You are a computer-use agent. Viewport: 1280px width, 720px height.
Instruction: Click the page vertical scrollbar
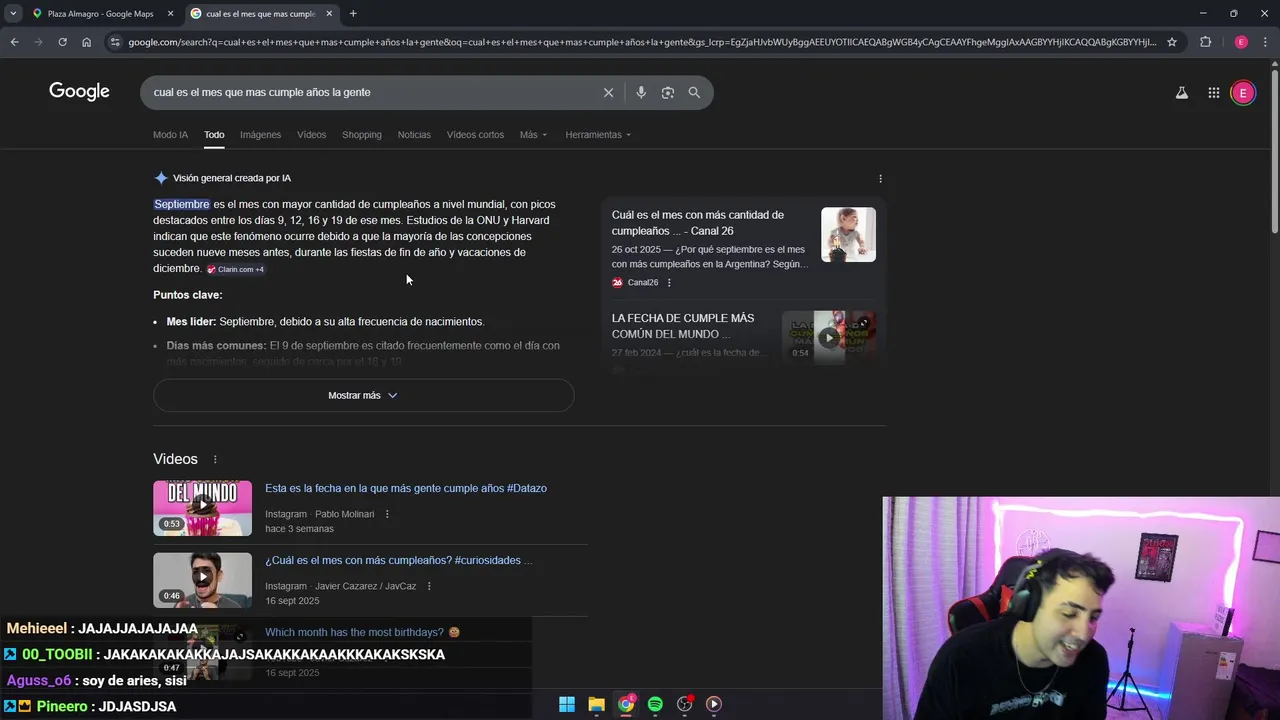pos(1274,150)
